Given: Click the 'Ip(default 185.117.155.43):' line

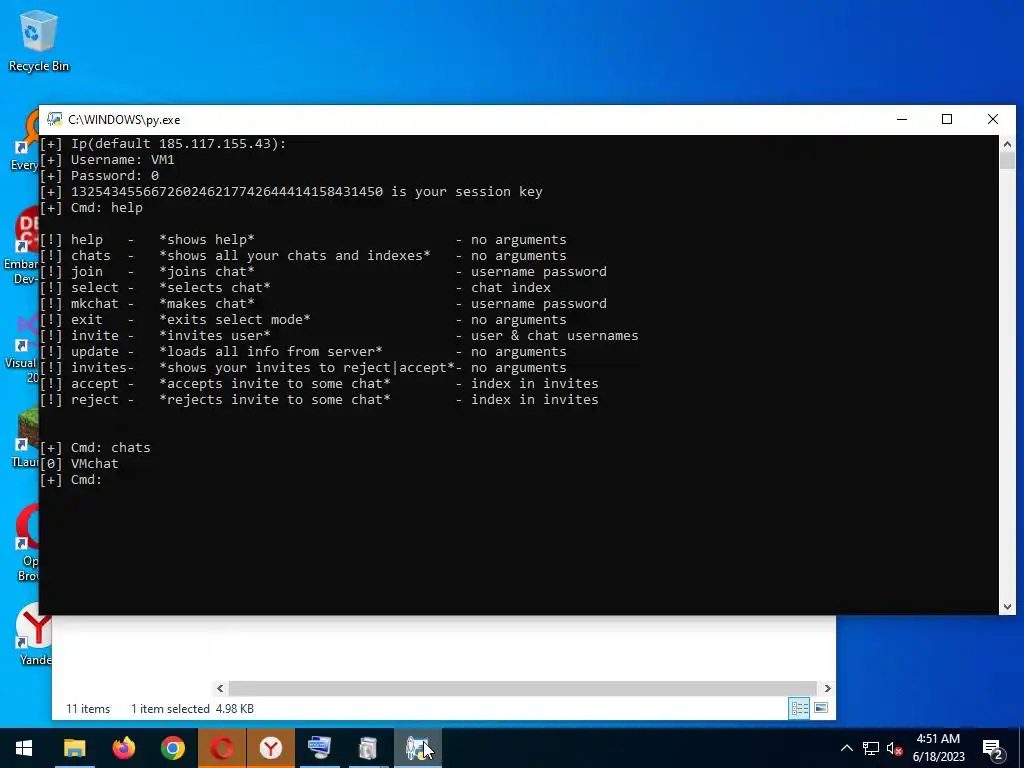Looking at the screenshot, I should (x=163, y=144).
